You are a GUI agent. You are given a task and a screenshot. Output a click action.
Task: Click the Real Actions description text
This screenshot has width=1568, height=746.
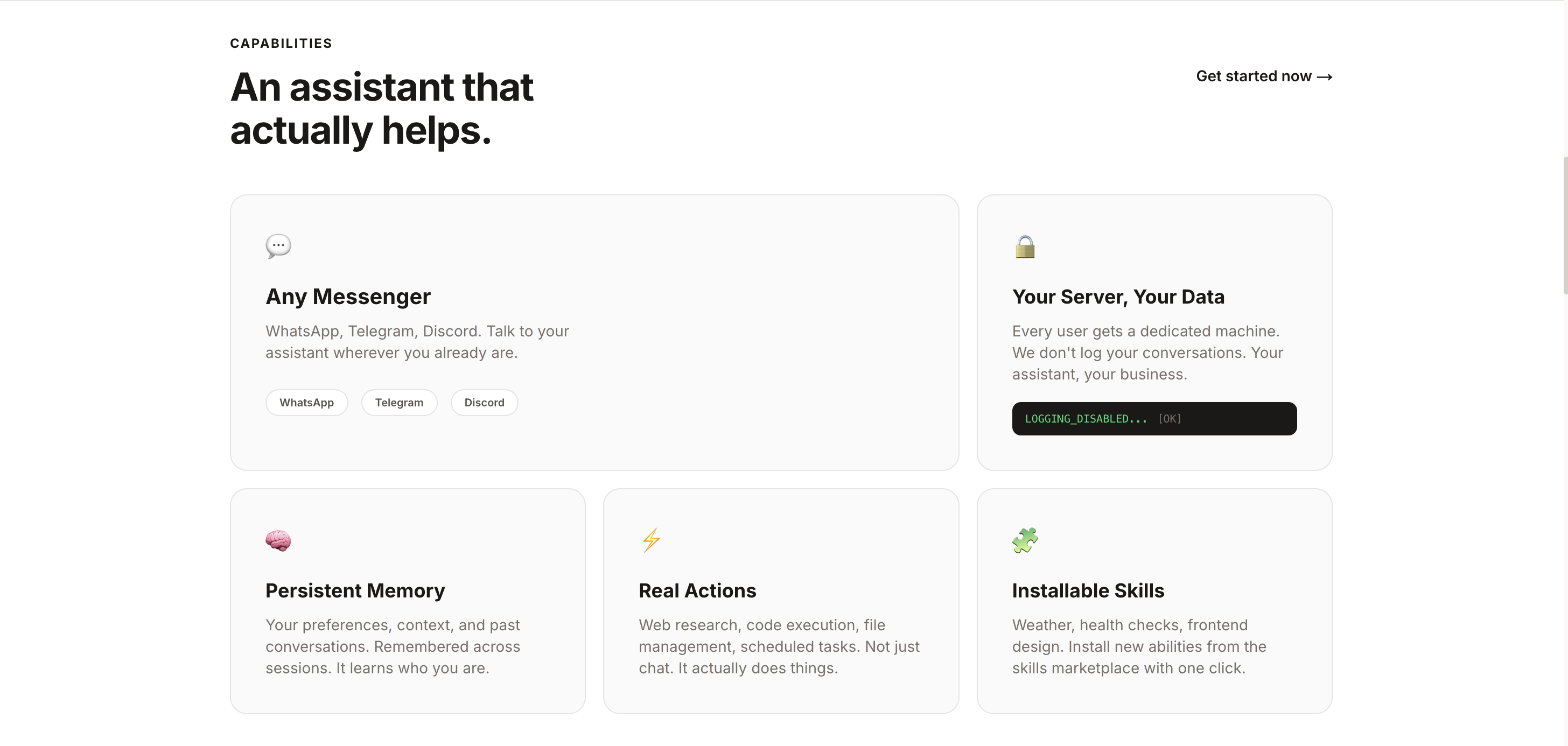click(x=779, y=646)
